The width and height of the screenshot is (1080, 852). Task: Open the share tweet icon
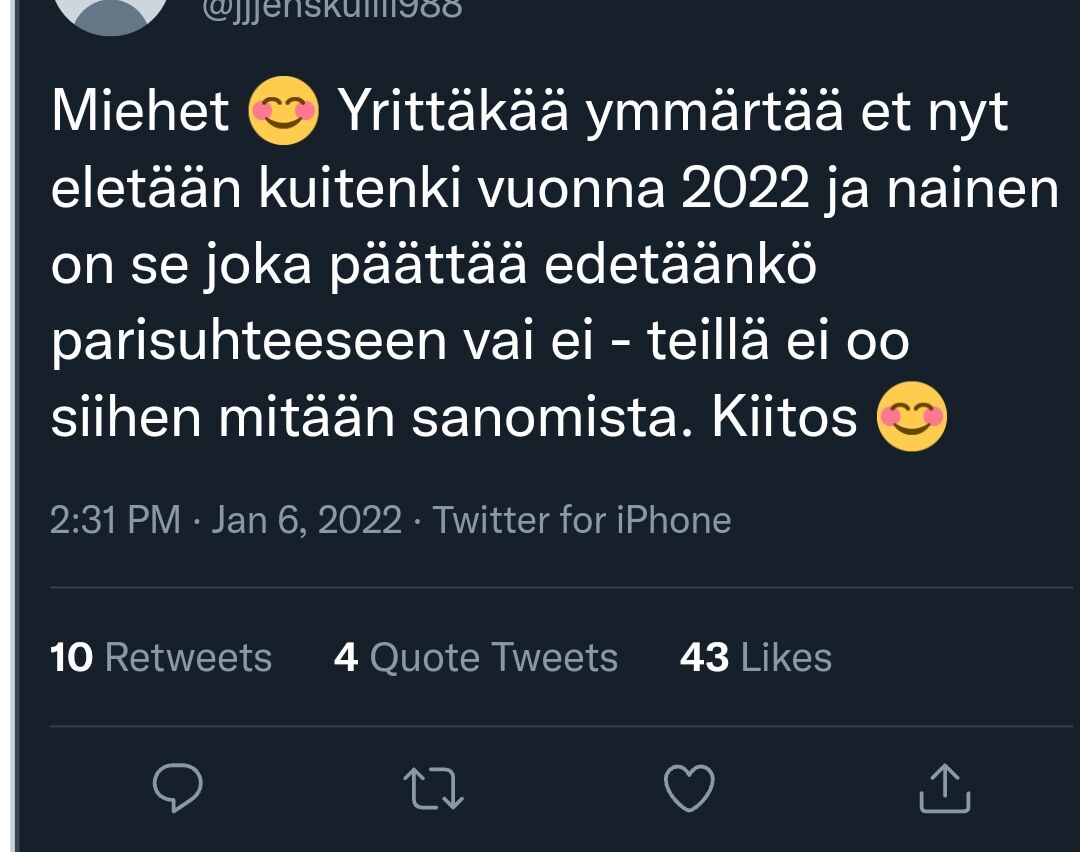click(x=944, y=789)
